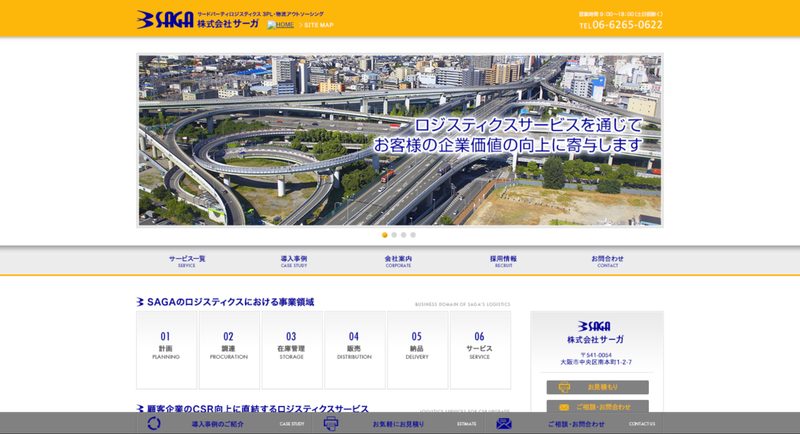Open the HOME link in header
800x434 pixels.
click(x=281, y=24)
